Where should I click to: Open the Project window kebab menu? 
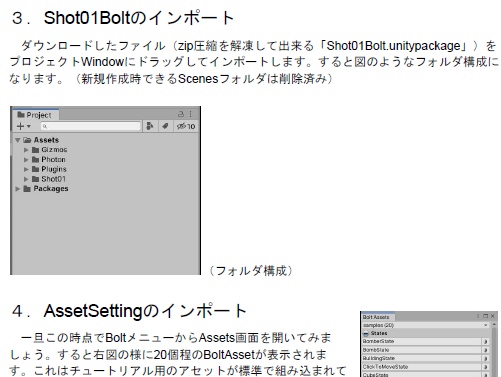click(x=191, y=114)
